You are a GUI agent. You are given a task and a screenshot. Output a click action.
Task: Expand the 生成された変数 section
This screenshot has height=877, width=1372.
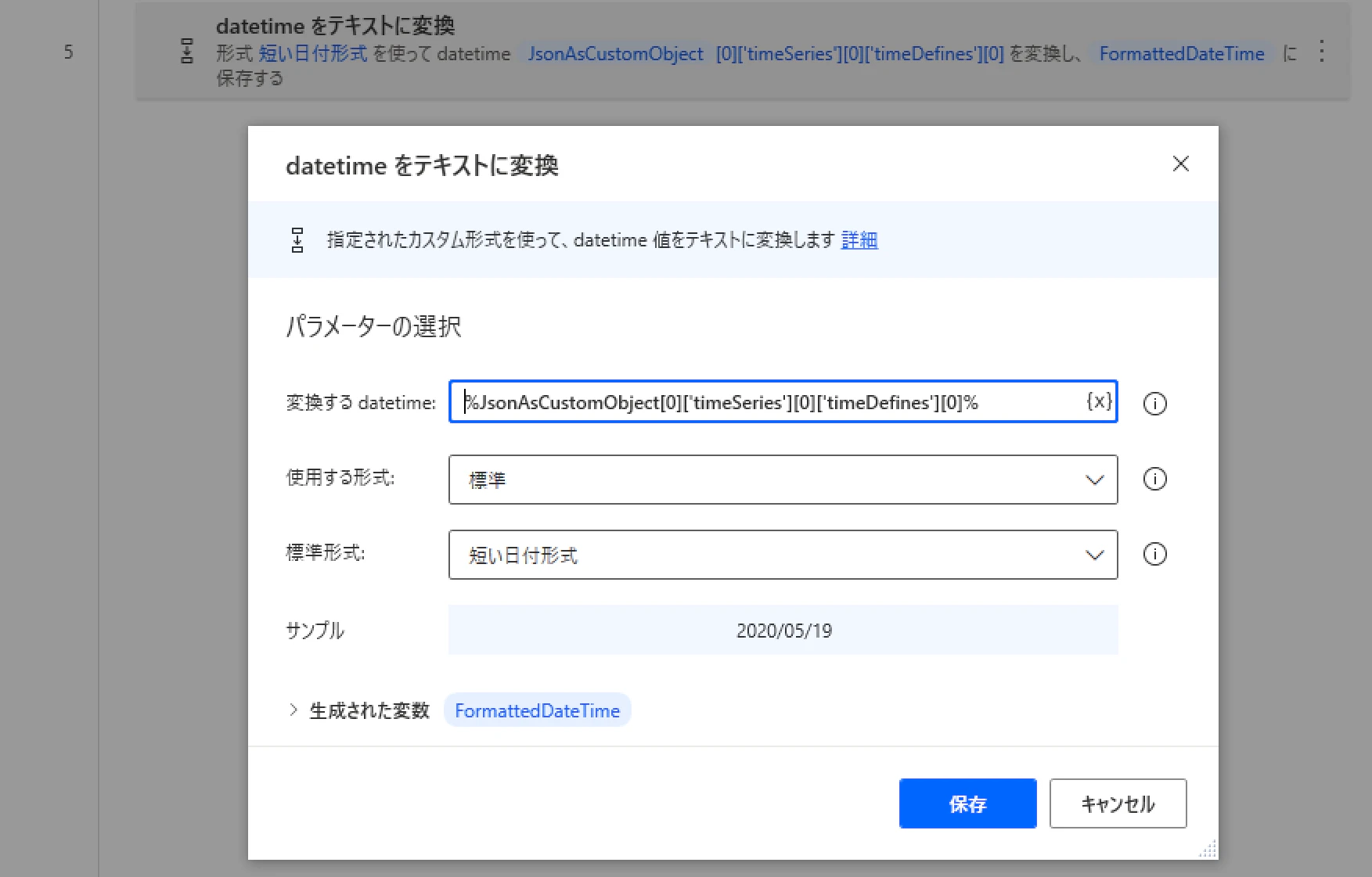point(293,710)
